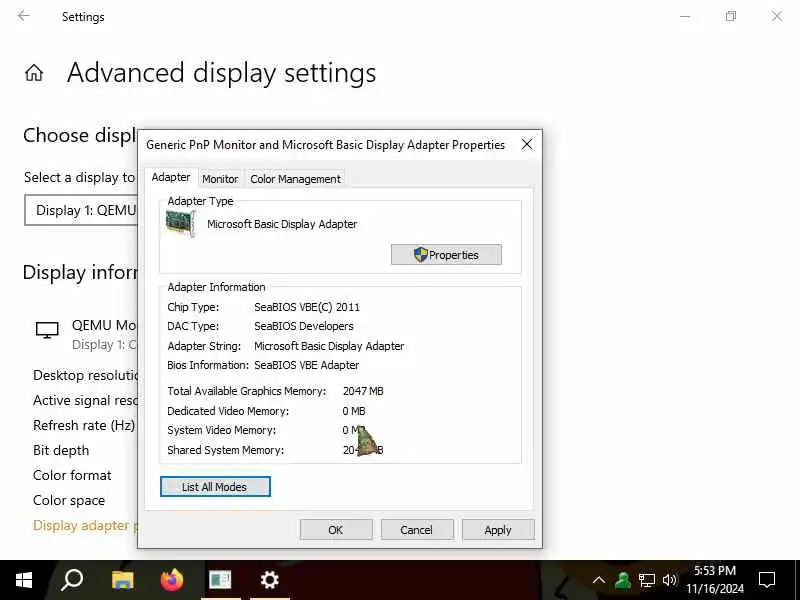Open the Color Management tab
This screenshot has height=600, width=800.
click(x=295, y=179)
